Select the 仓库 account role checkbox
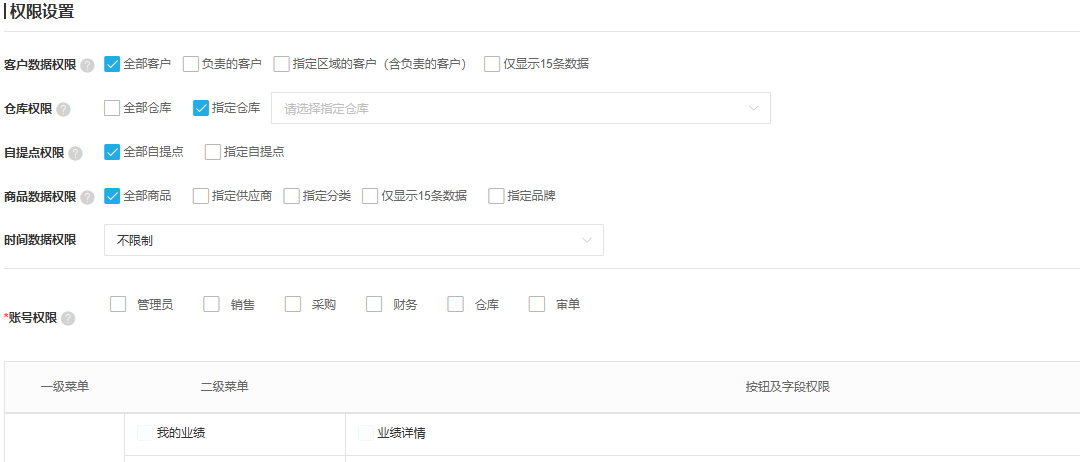 (456, 304)
